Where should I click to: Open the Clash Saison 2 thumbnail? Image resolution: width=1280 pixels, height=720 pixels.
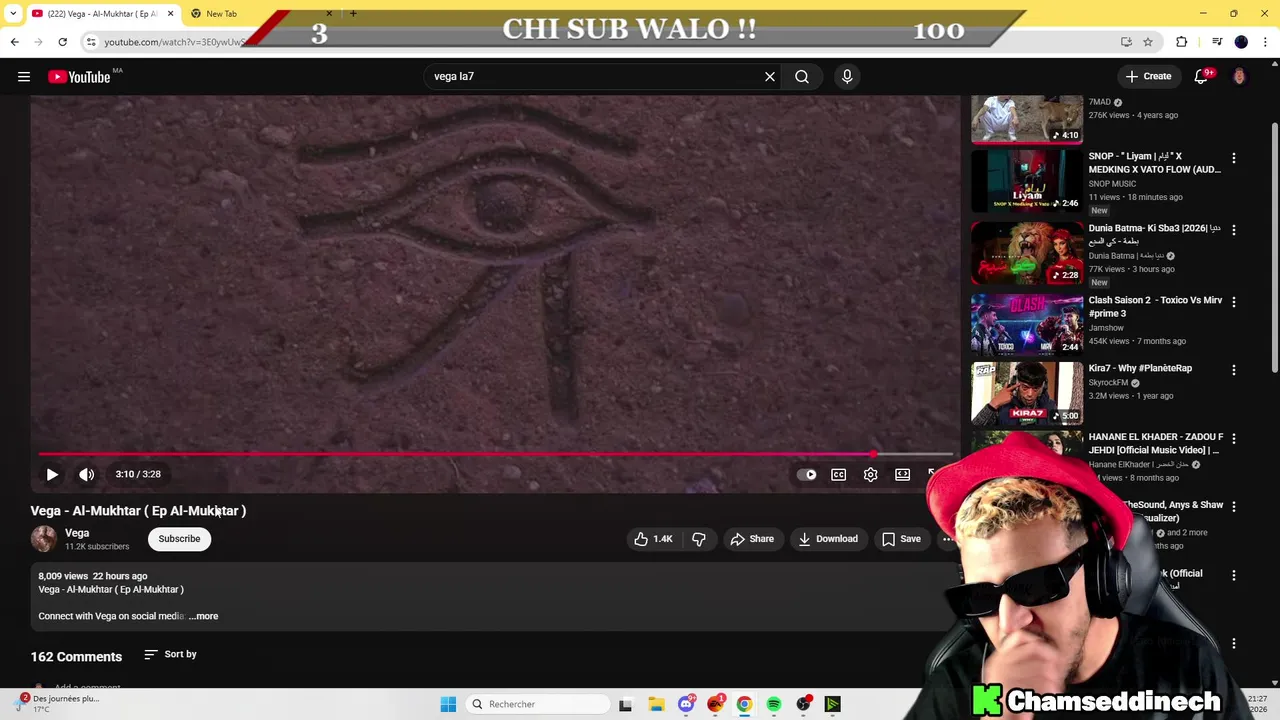[1027, 324]
